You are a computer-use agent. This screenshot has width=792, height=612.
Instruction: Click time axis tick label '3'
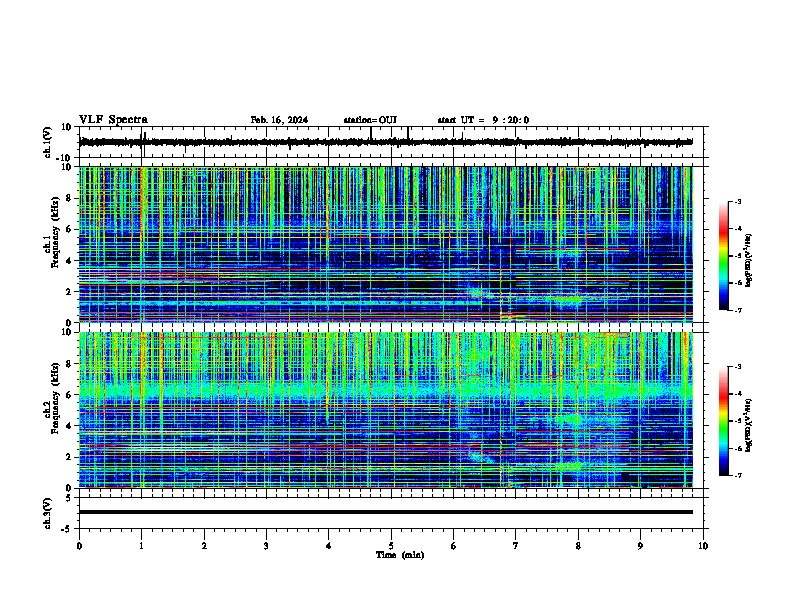[x=266, y=546]
